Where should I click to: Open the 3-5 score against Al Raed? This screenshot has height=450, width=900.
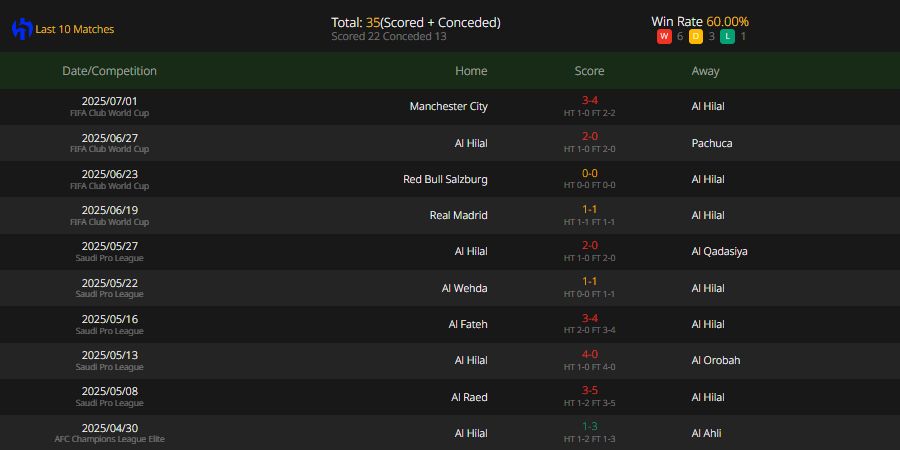point(589,391)
